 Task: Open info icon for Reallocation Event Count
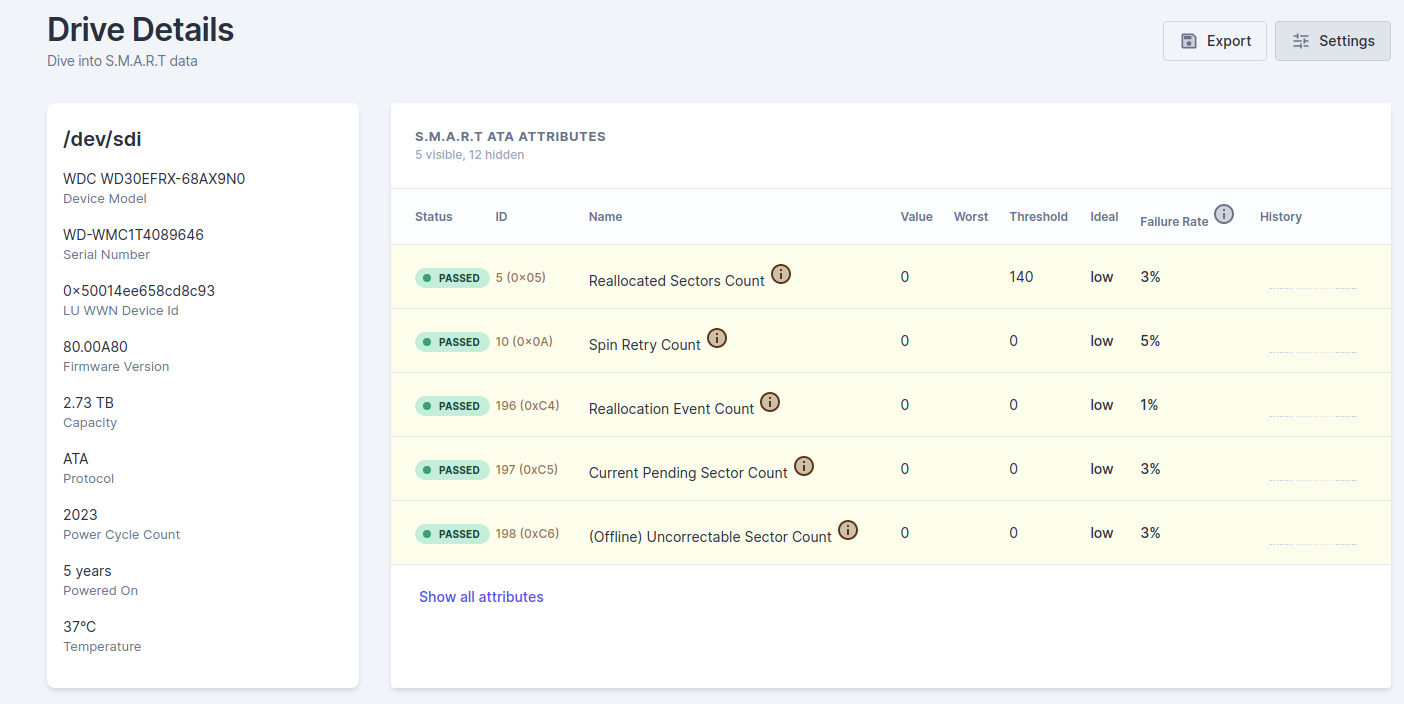pos(770,402)
